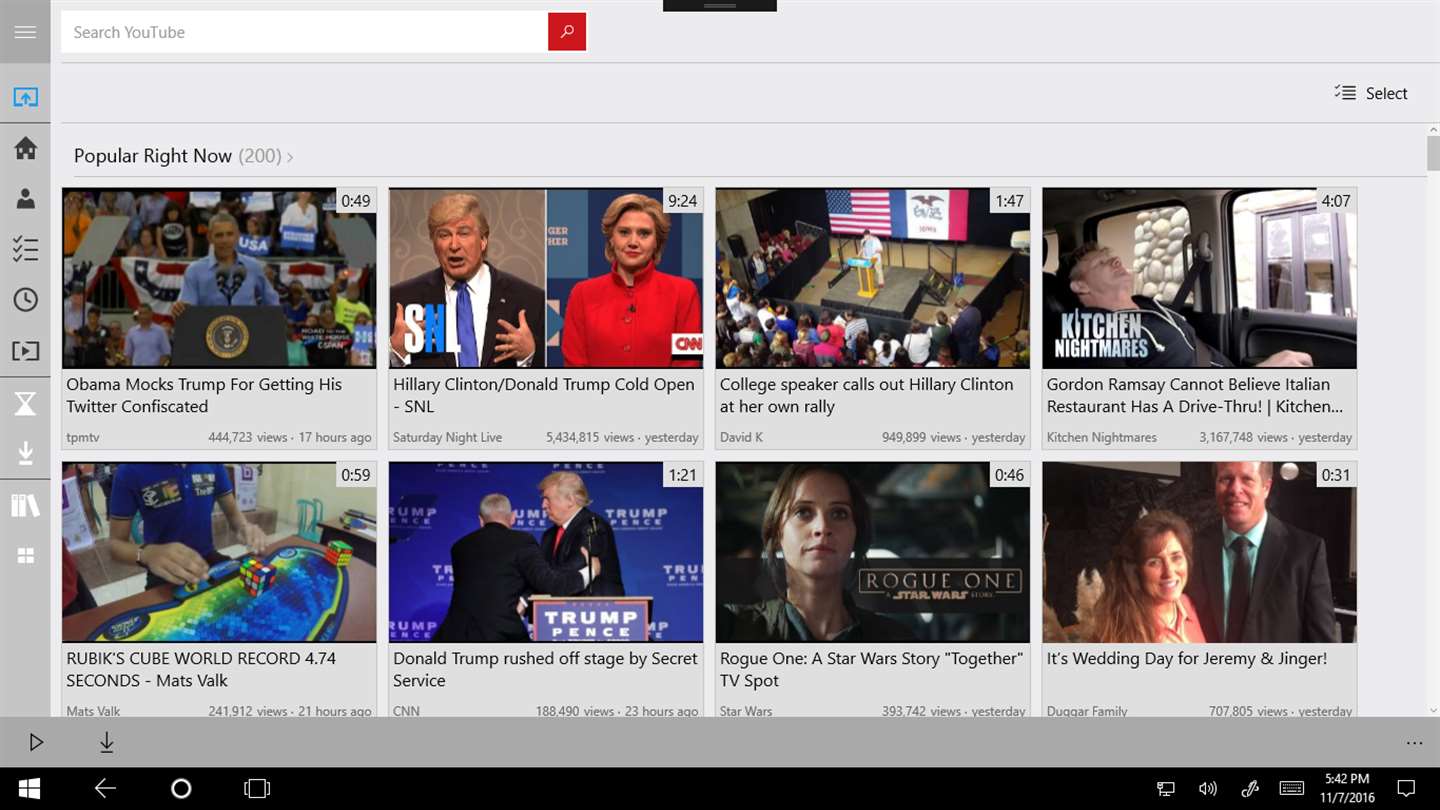Open downloads icon in the sidebar
This screenshot has height=810, width=1440.
click(25, 454)
